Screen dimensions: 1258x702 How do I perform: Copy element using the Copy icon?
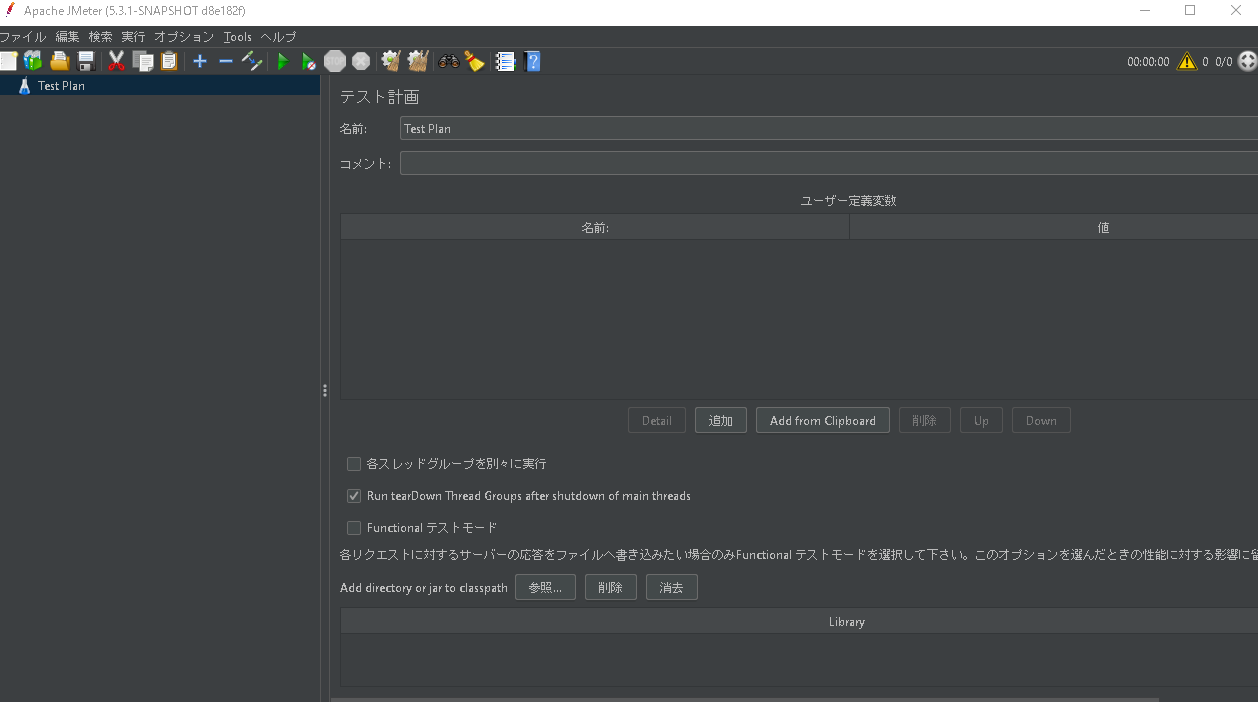pyautogui.click(x=143, y=61)
